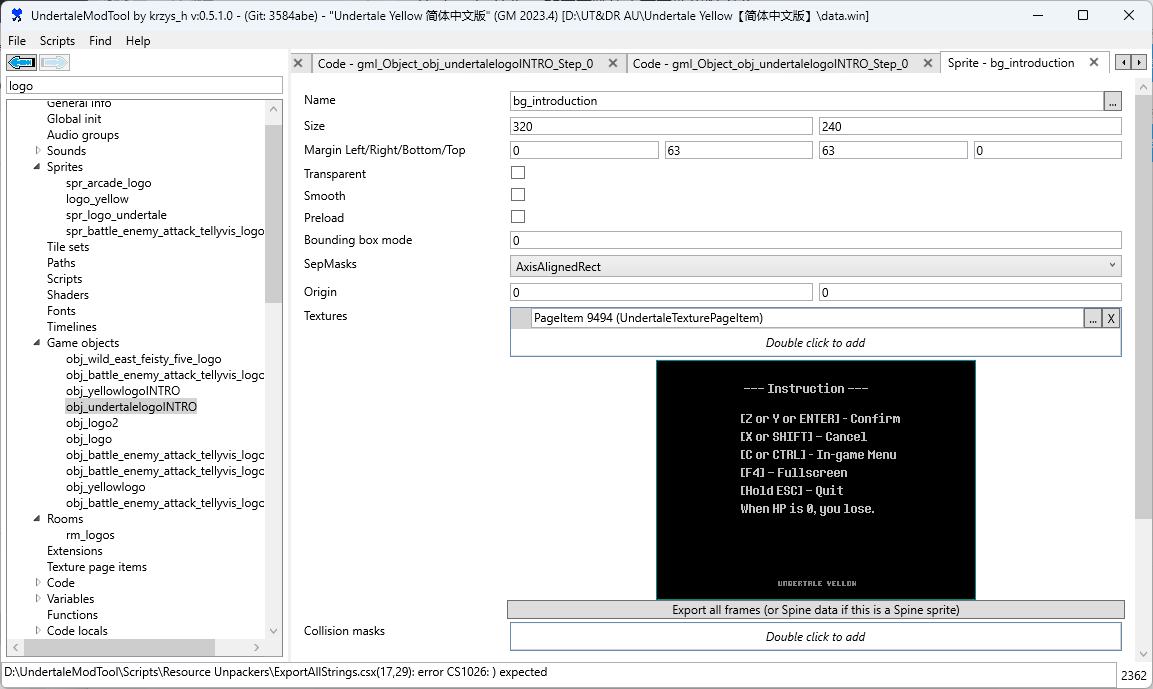Open PageItem 9494 details with ellipsis button
This screenshot has height=689, width=1153.
click(1093, 318)
